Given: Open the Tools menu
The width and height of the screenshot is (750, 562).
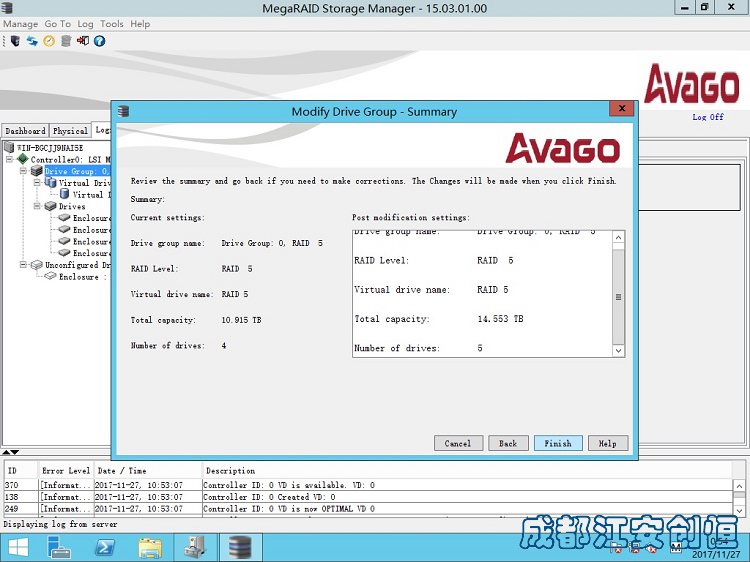Looking at the screenshot, I should tap(112, 24).
